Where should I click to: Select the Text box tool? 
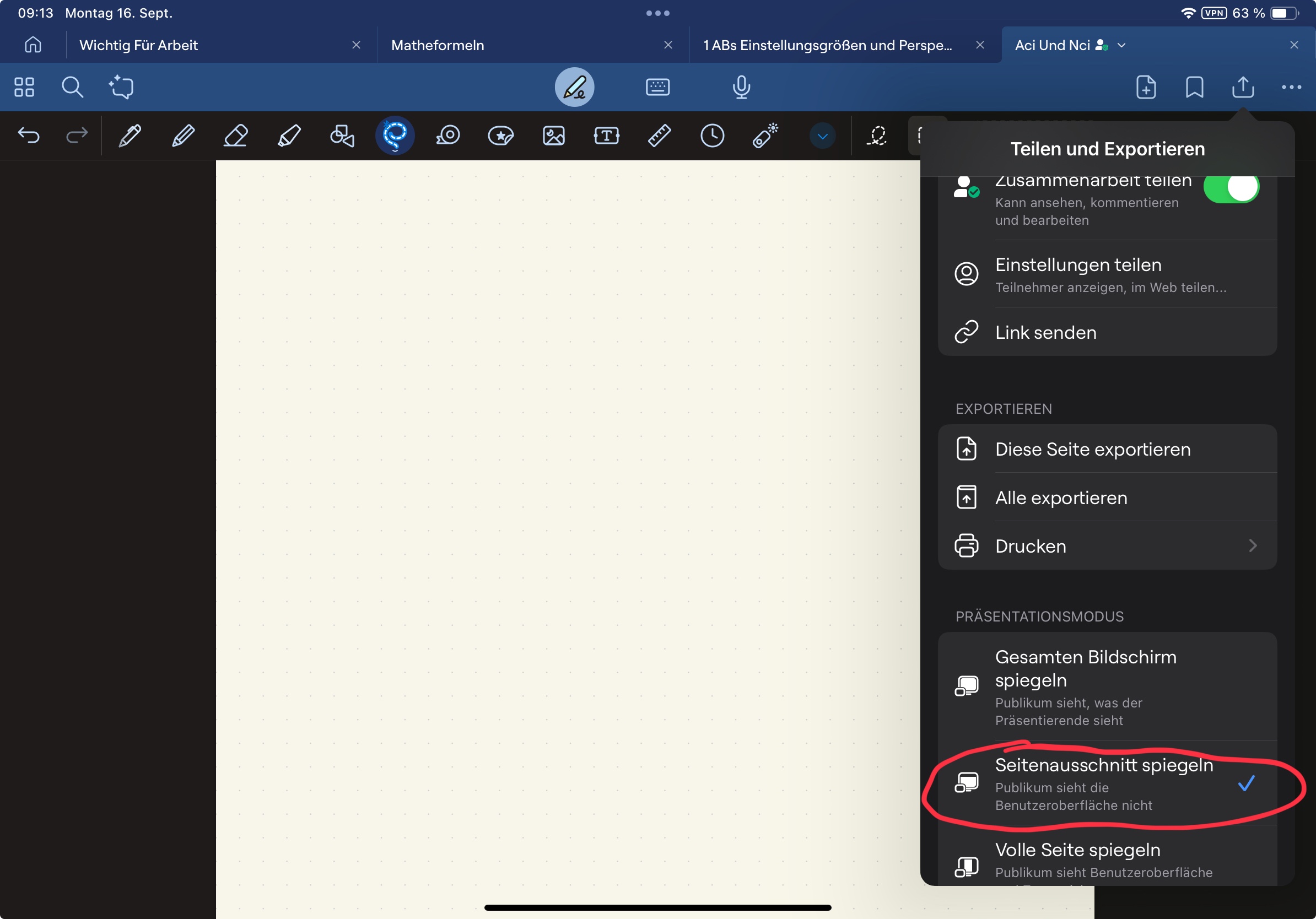pos(606,136)
